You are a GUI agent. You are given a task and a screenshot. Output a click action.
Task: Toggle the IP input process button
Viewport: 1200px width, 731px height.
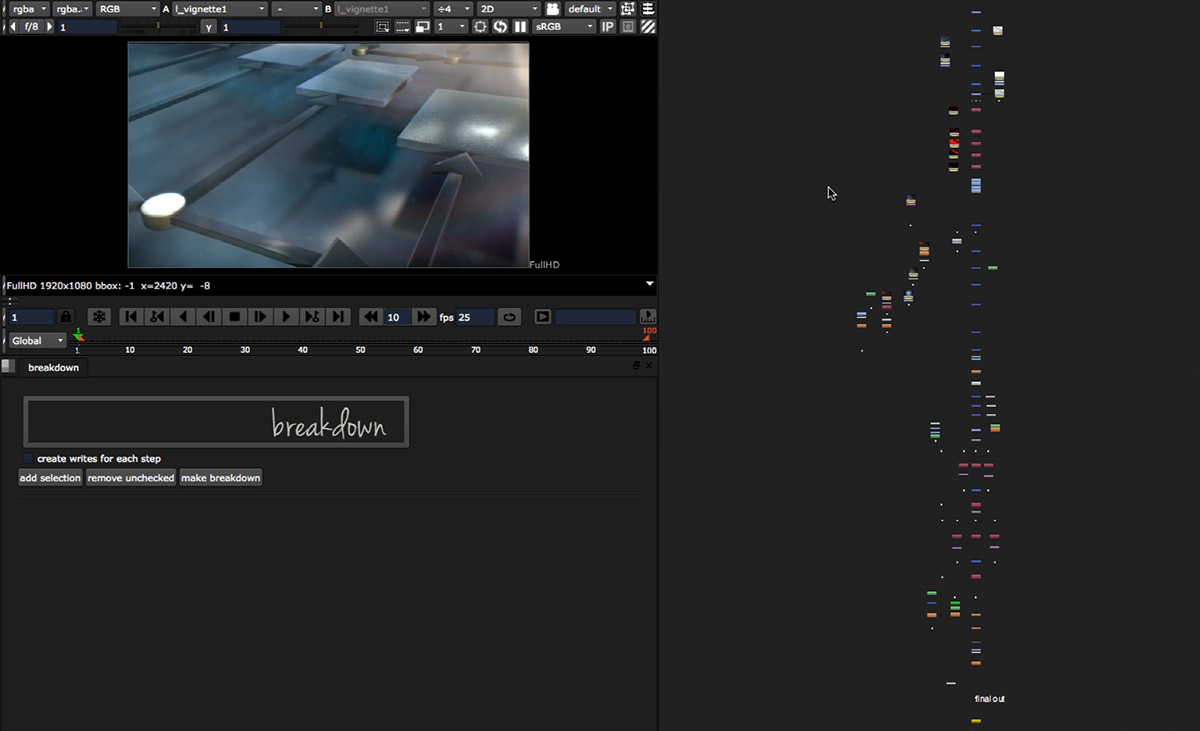pos(607,27)
